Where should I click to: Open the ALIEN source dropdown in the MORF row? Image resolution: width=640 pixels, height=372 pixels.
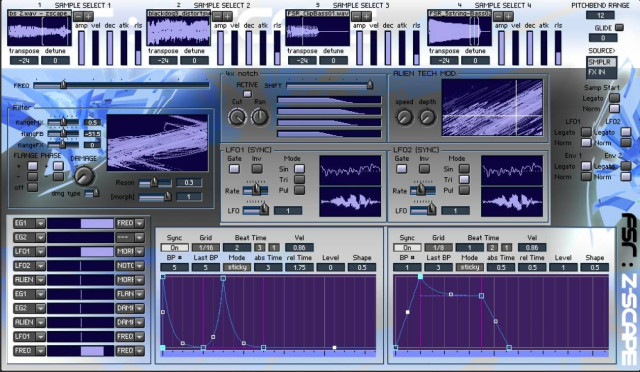point(40,280)
